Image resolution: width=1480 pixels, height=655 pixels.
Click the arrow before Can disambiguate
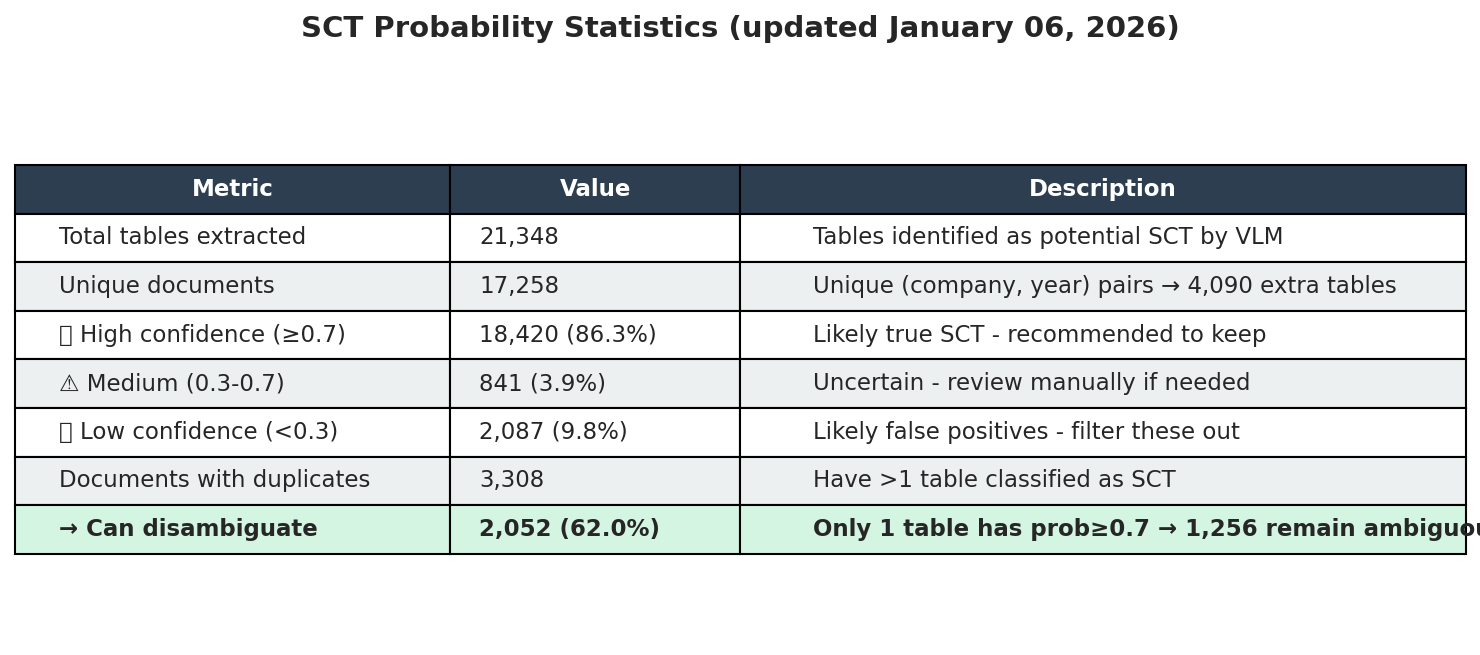pyautogui.click(x=69, y=530)
